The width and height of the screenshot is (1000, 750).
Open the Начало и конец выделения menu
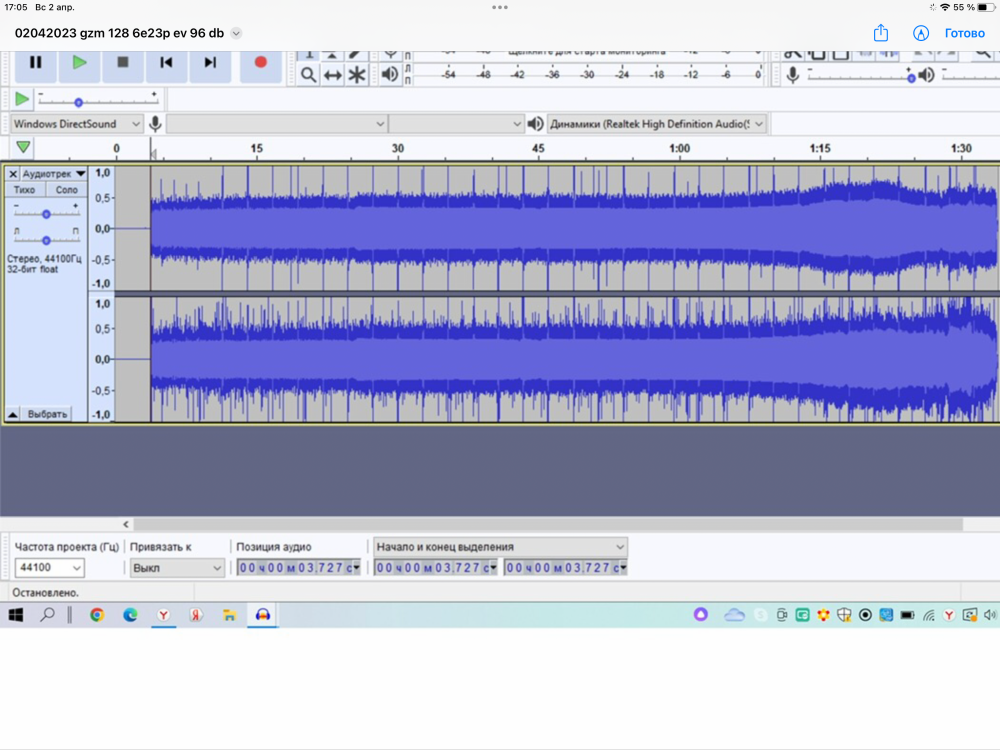click(500, 547)
